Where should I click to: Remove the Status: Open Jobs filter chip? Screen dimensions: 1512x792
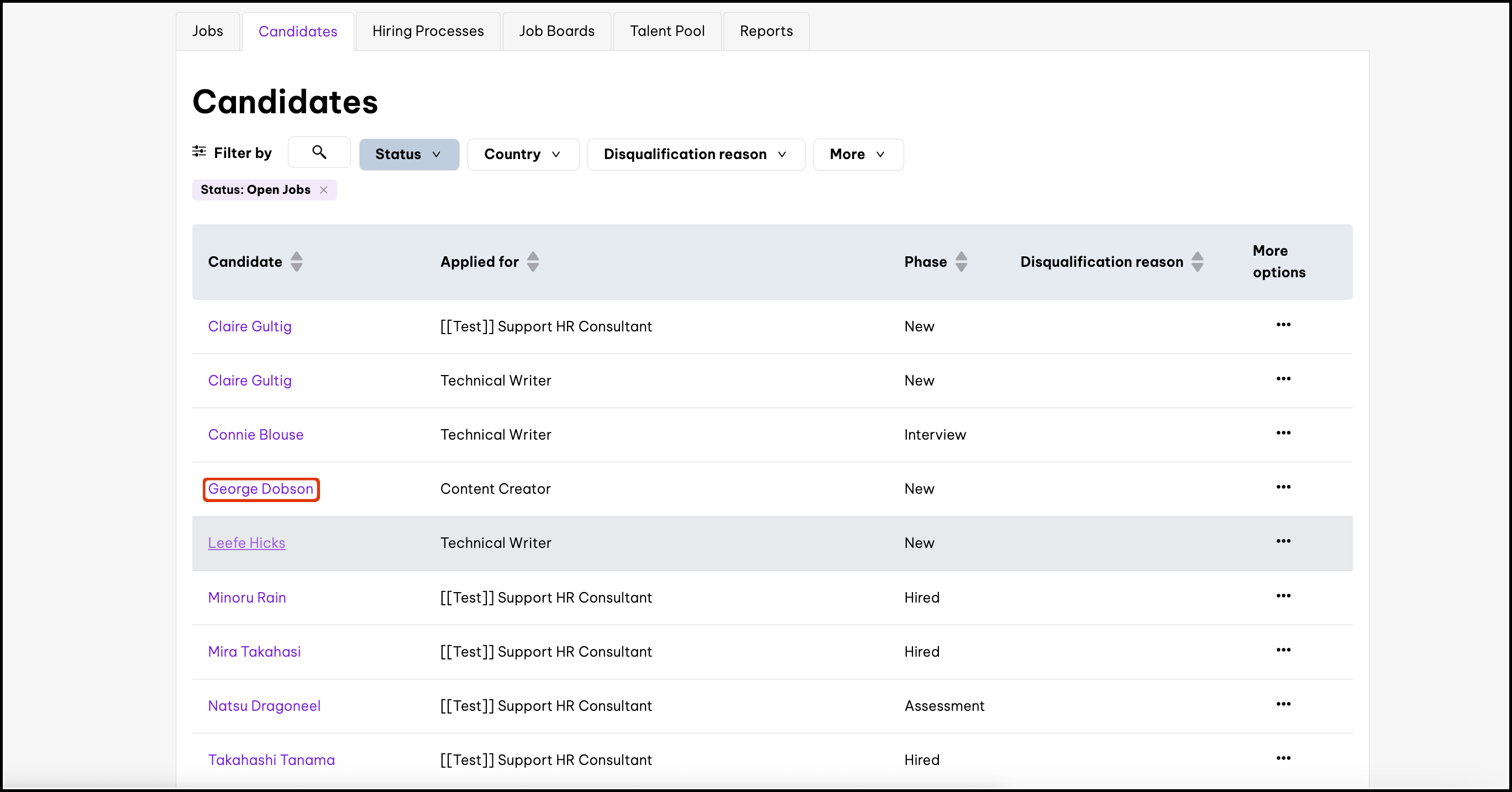coord(323,190)
